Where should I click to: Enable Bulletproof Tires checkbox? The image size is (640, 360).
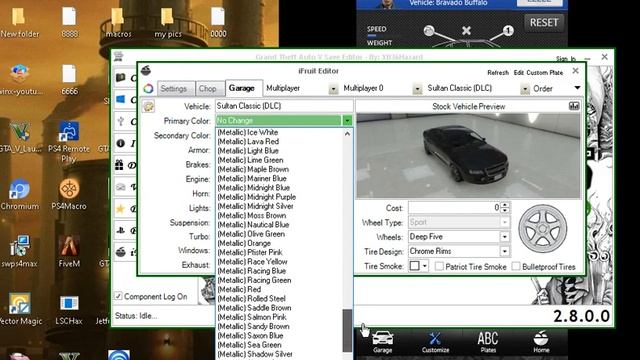(x=516, y=266)
